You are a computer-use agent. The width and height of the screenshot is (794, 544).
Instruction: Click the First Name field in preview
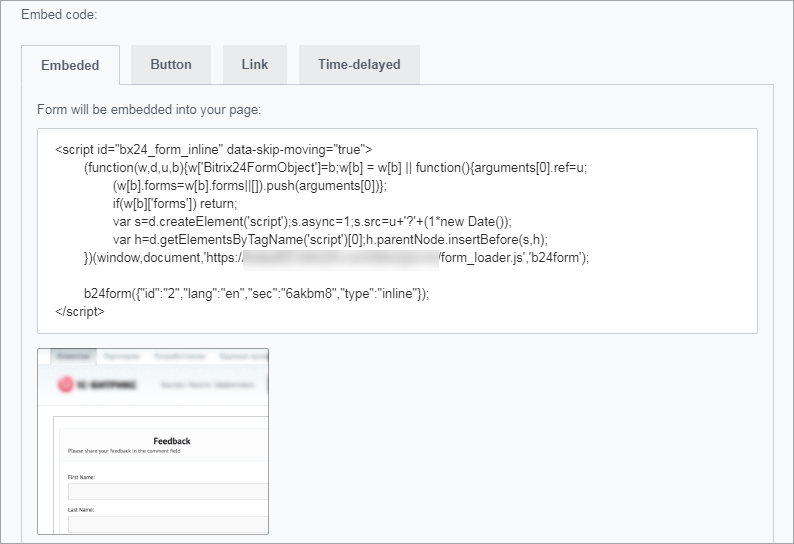pos(168,492)
